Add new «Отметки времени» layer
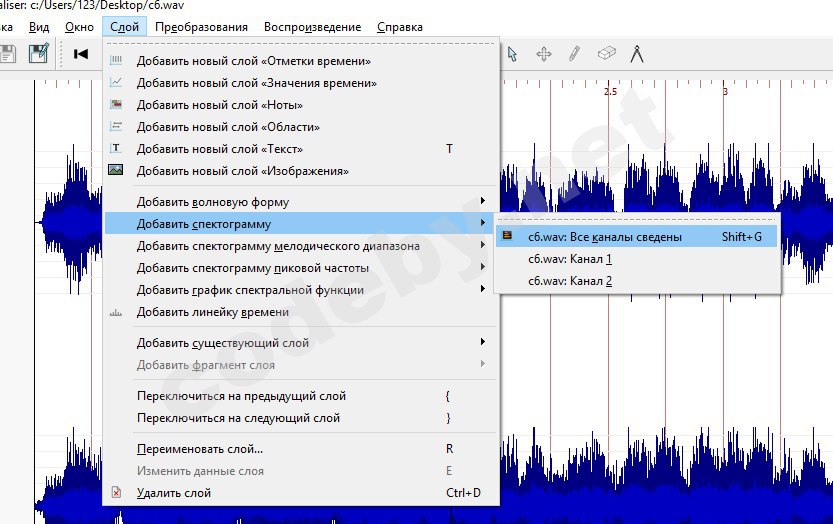Viewport: 833px width, 524px height. coord(301,61)
